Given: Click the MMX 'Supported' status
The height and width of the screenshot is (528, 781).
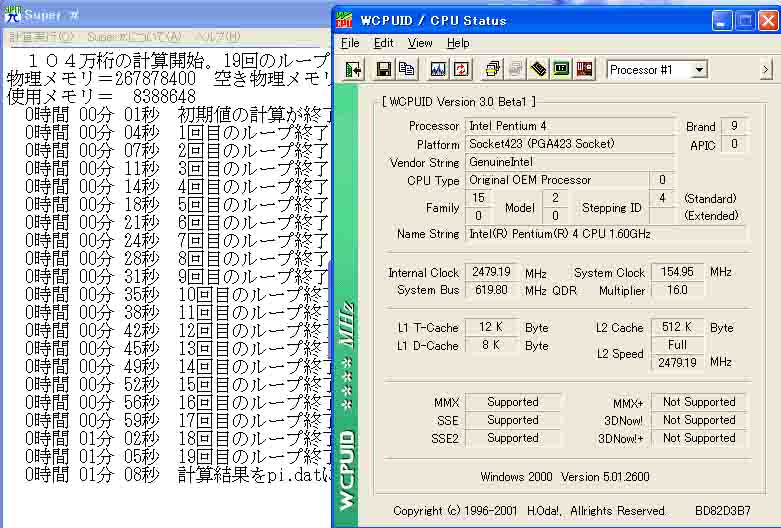Looking at the screenshot, I should 513,402.
